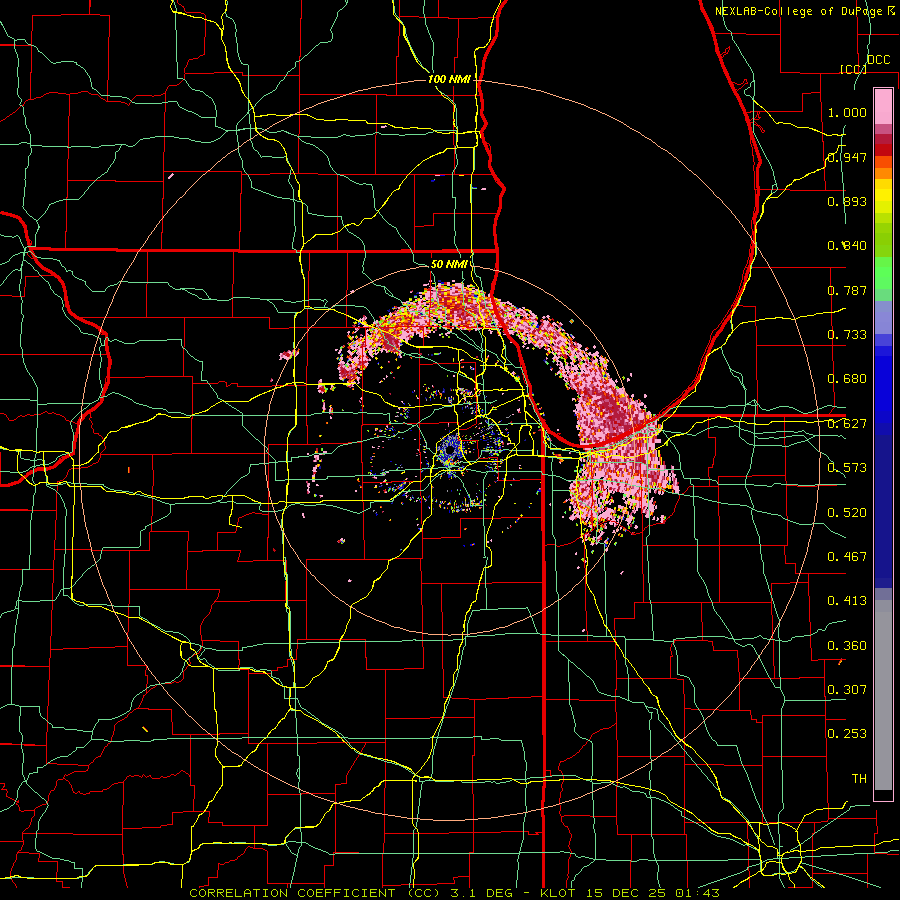Click the 0.253 scale value
This screenshot has width=900, height=900.
(x=847, y=734)
